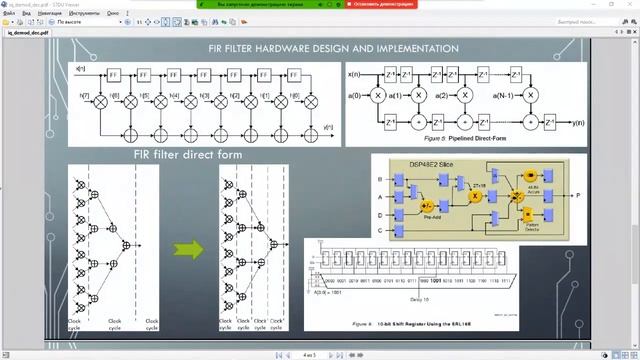The width and height of the screenshot is (640, 360).
Task: Click the page number field '4 из 5'
Action: pos(310,356)
